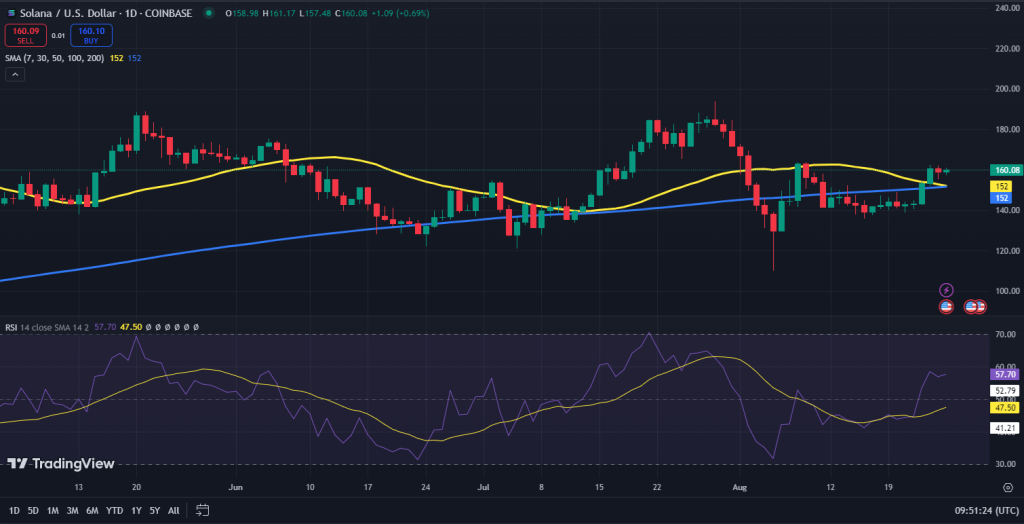This screenshot has height=524, width=1024.
Task: Click the Jun label on time axis
Action: 236,487
